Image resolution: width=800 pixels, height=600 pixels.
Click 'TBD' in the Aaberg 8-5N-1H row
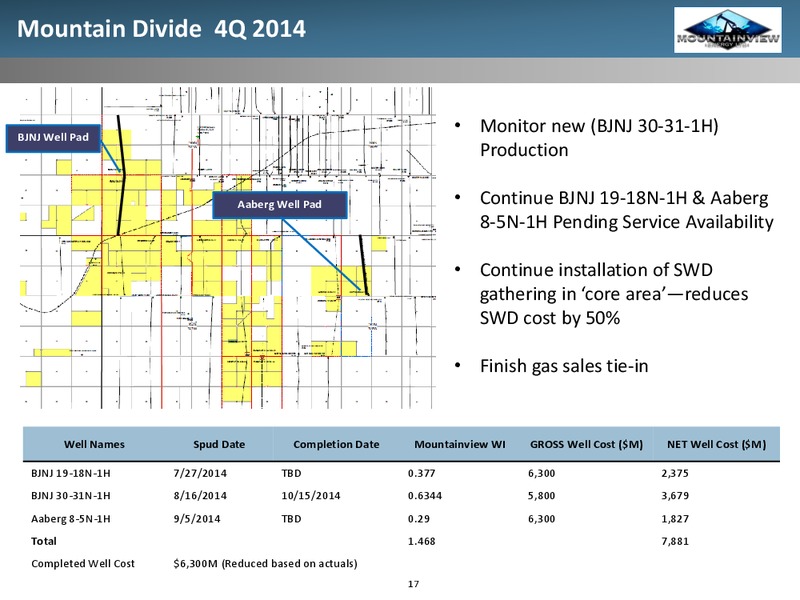tap(291, 519)
